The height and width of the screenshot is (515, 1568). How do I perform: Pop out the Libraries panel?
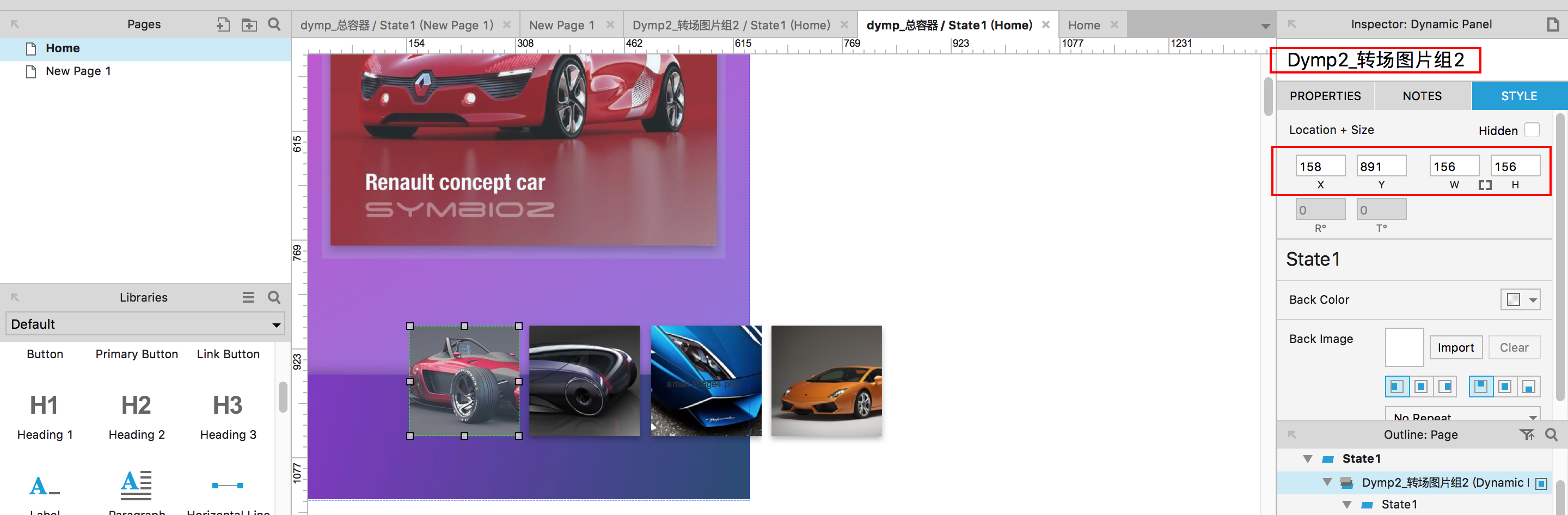pyautogui.click(x=15, y=297)
